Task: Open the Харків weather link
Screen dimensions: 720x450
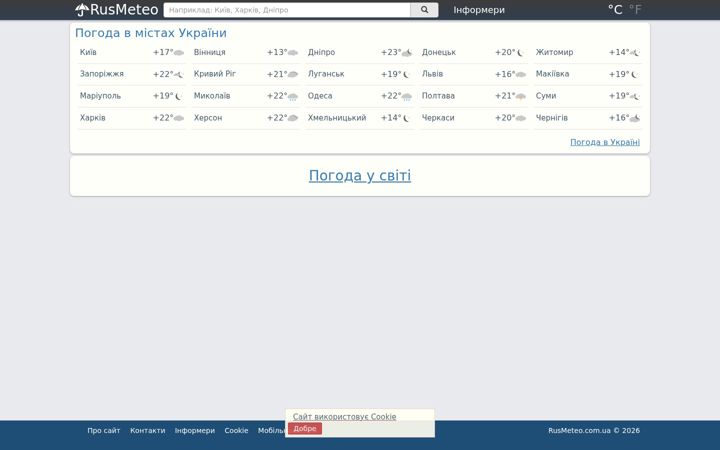Action: [93, 118]
